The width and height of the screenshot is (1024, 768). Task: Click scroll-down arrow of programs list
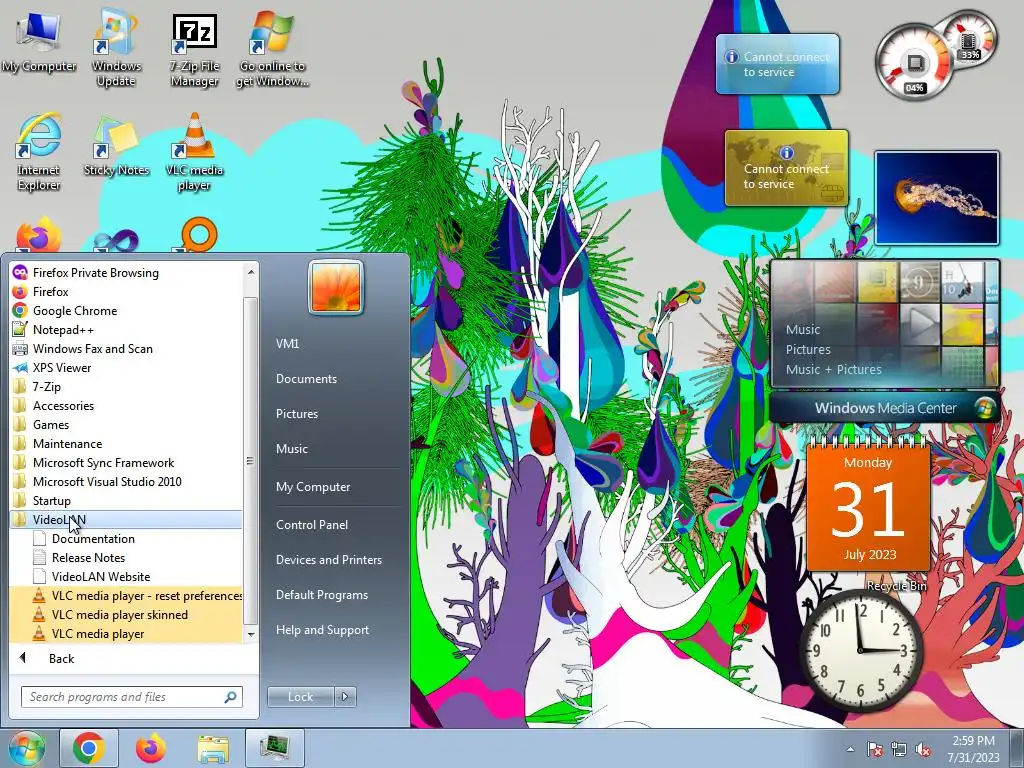point(251,634)
